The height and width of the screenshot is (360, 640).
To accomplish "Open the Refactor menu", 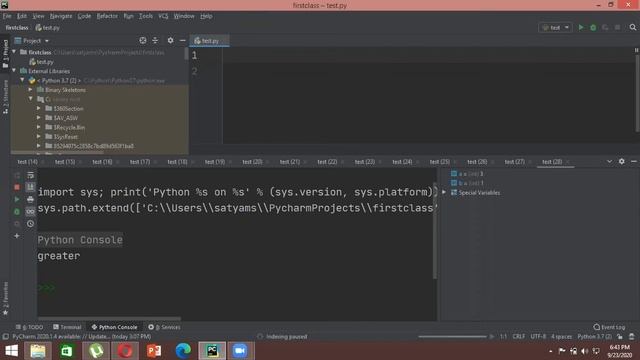I will 107,16.
